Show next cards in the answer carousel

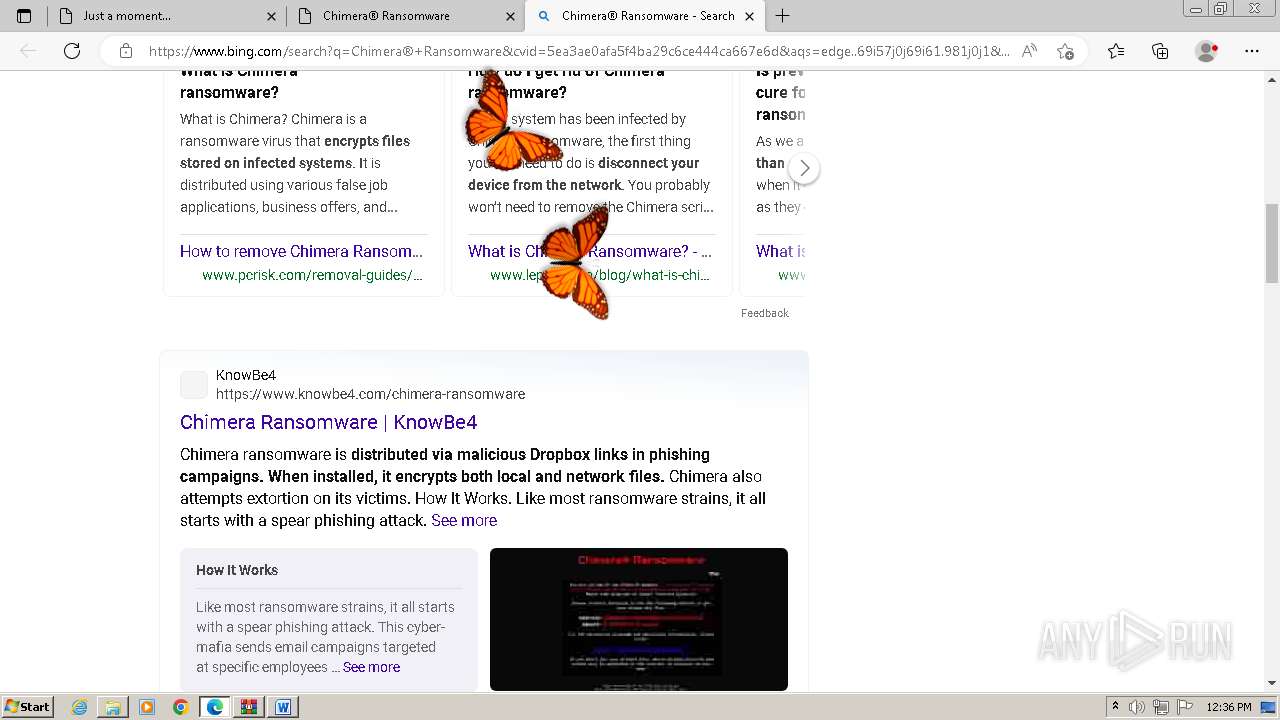pyautogui.click(x=805, y=168)
